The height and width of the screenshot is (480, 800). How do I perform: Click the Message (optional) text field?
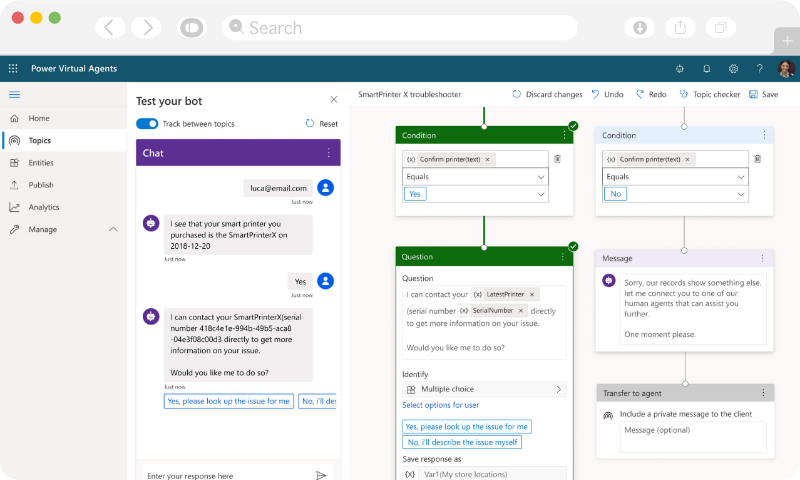[x=692, y=436]
